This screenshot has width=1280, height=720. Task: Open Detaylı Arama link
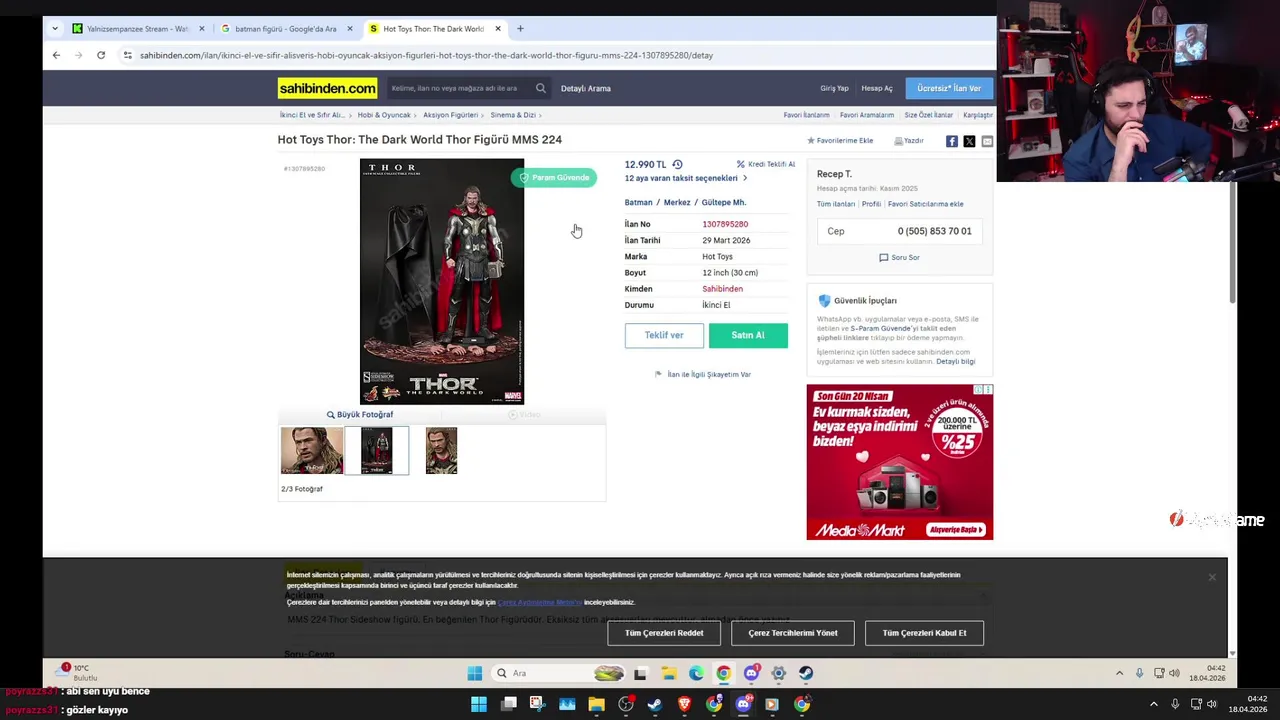tap(586, 88)
